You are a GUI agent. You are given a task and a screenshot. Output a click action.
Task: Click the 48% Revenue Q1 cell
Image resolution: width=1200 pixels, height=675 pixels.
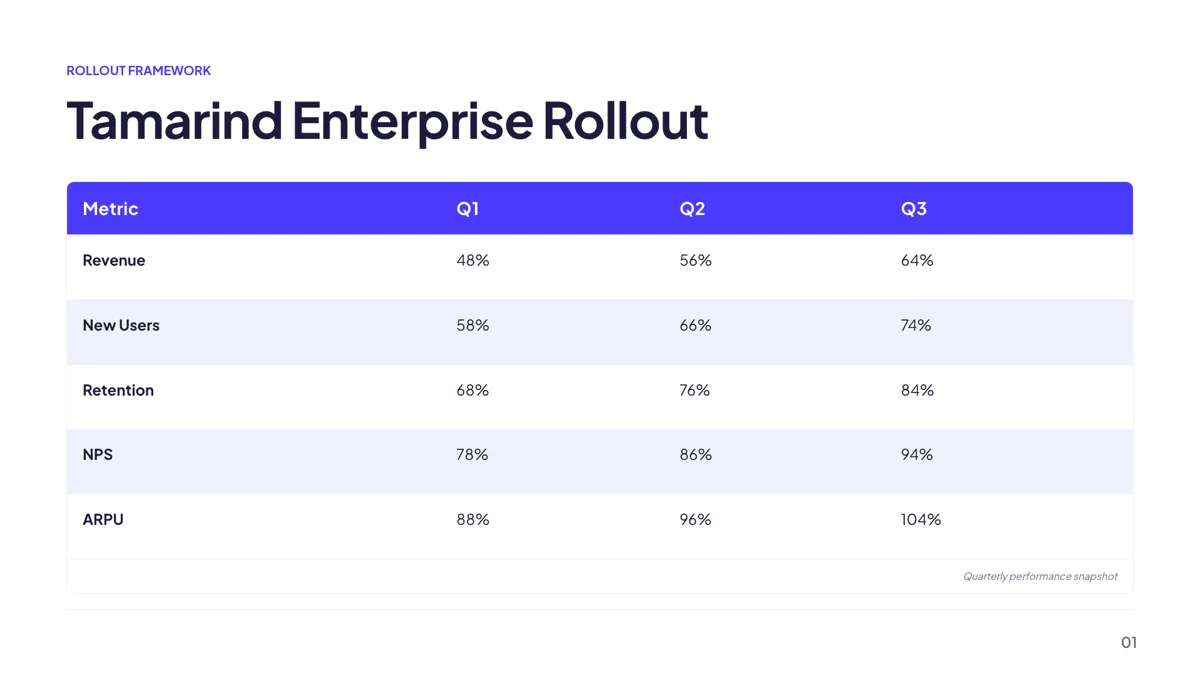473,260
